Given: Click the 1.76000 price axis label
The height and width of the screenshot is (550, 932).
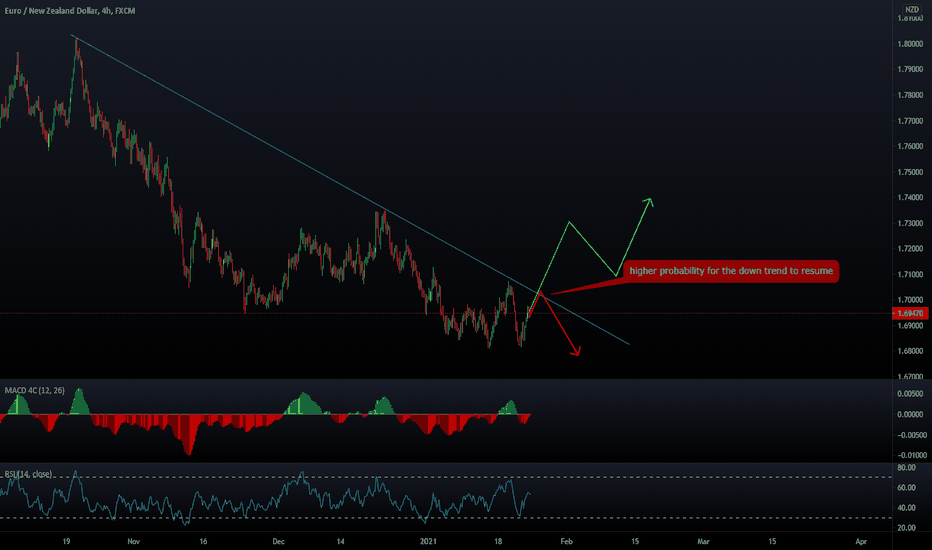Looking at the screenshot, I should [910, 146].
